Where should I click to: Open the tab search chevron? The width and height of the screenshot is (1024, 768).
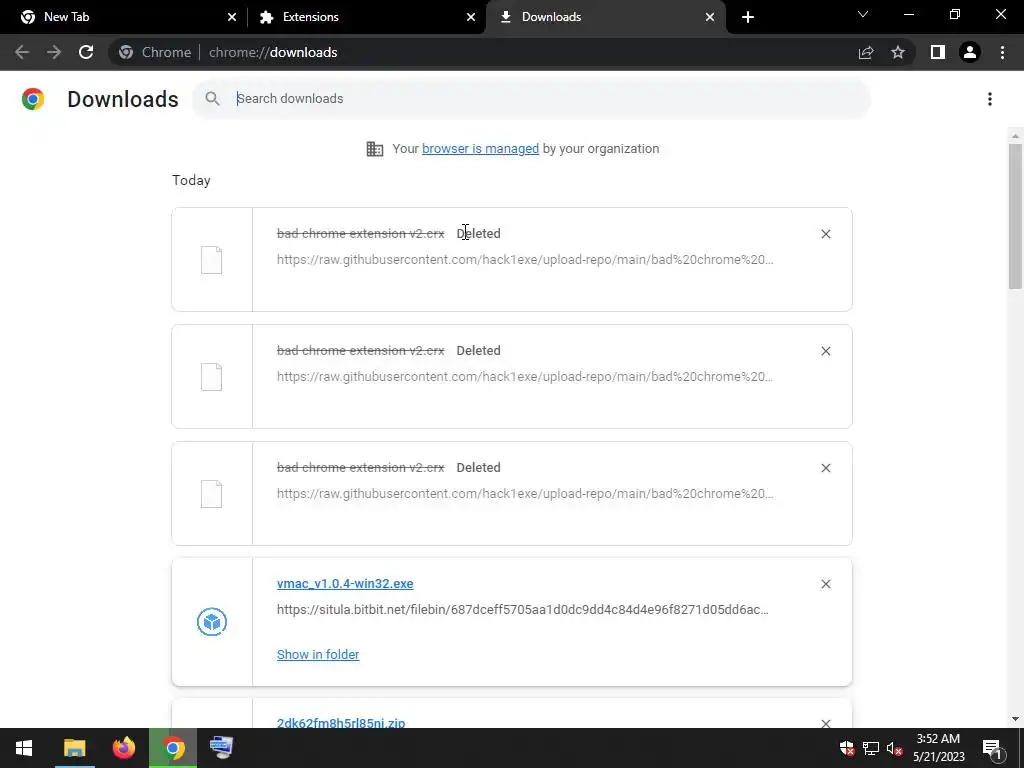863,14
